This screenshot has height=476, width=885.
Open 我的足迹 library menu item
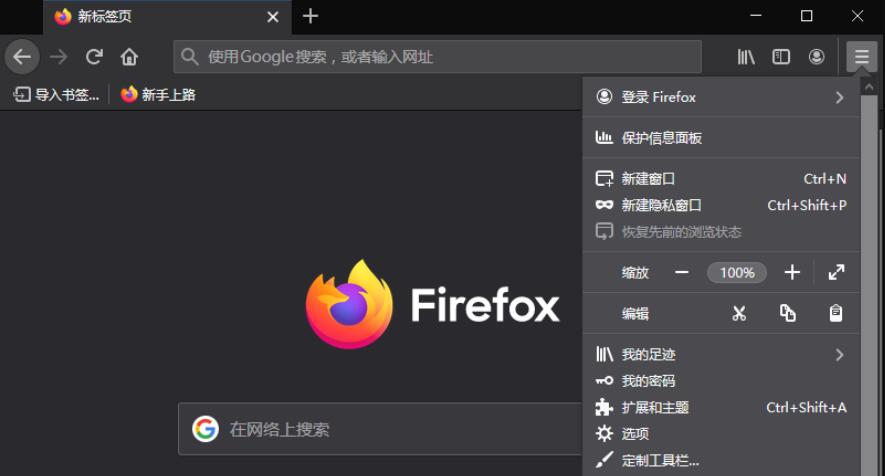click(721, 355)
